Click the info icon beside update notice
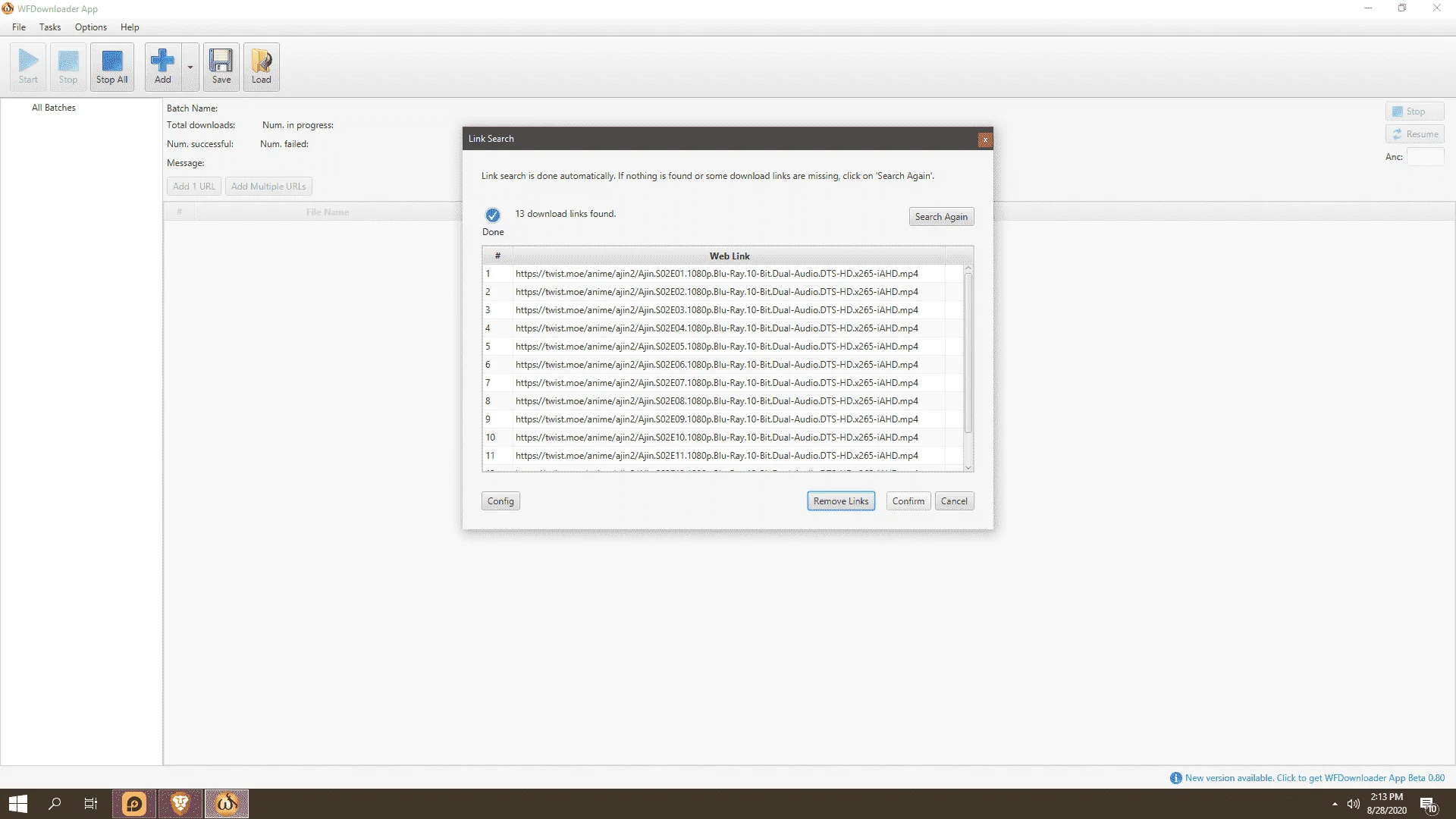Screen dimensions: 1456x819 click(1176, 778)
